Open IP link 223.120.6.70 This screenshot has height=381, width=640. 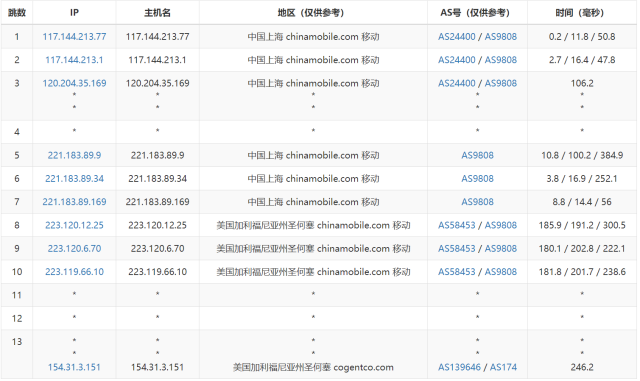(x=74, y=249)
